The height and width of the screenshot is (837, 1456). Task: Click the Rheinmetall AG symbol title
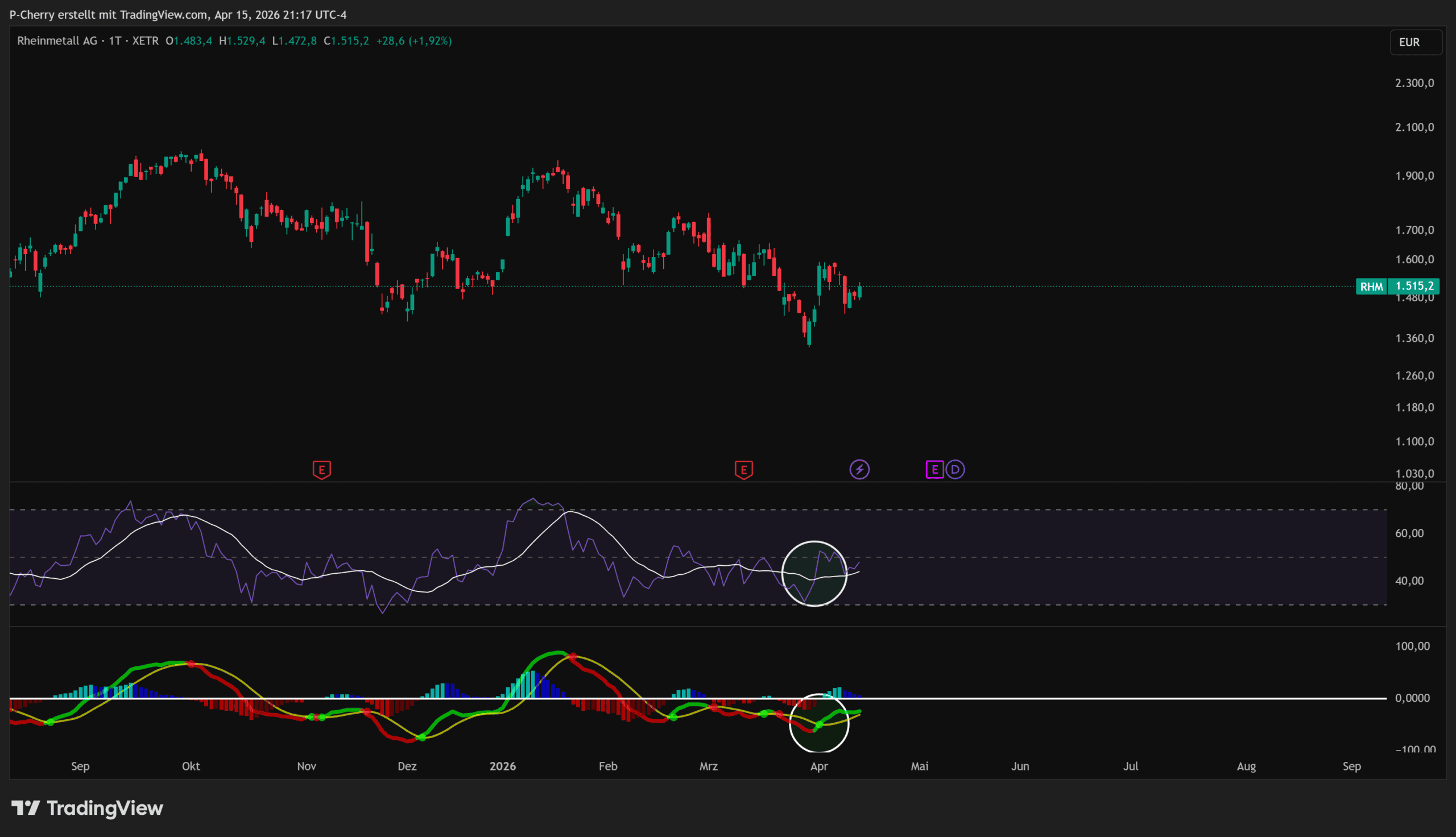tap(57, 41)
